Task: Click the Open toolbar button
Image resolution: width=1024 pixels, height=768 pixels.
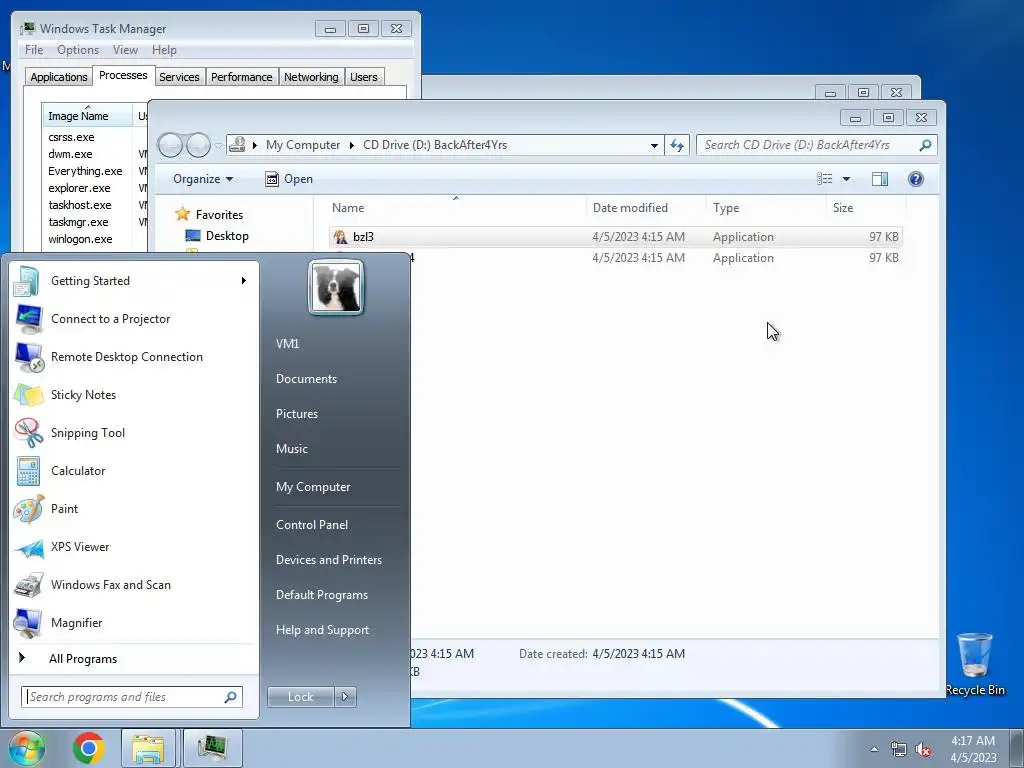Action: [x=289, y=179]
